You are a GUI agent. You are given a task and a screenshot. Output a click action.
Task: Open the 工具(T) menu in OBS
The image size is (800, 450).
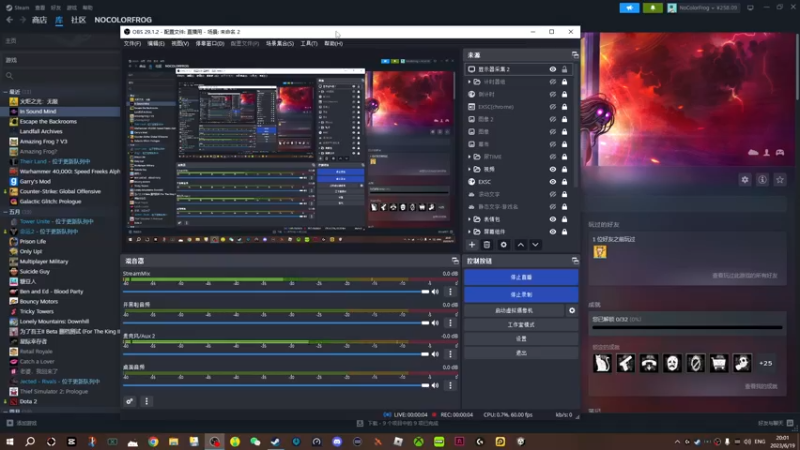point(309,44)
